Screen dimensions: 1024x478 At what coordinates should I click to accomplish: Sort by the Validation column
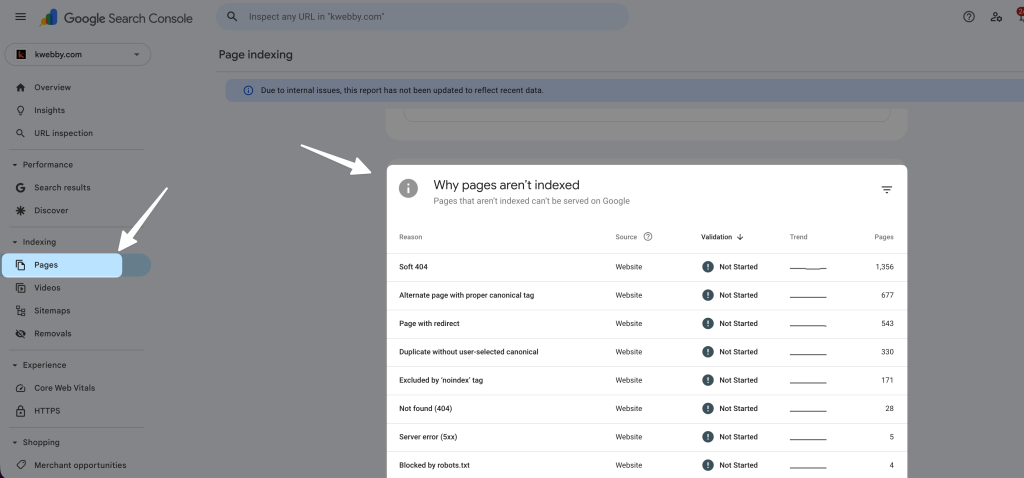(722, 237)
